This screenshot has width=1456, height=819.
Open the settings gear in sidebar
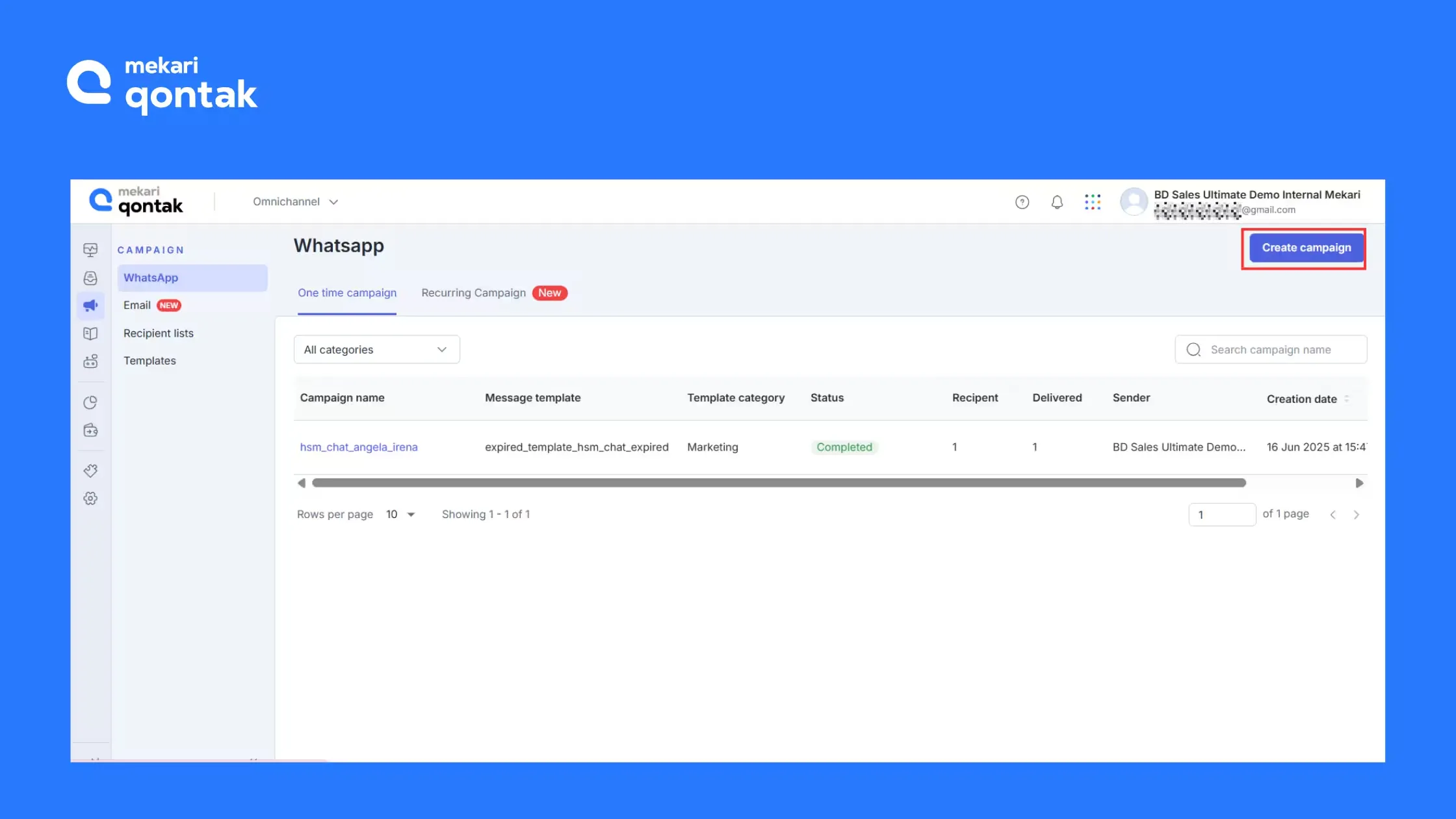point(90,499)
